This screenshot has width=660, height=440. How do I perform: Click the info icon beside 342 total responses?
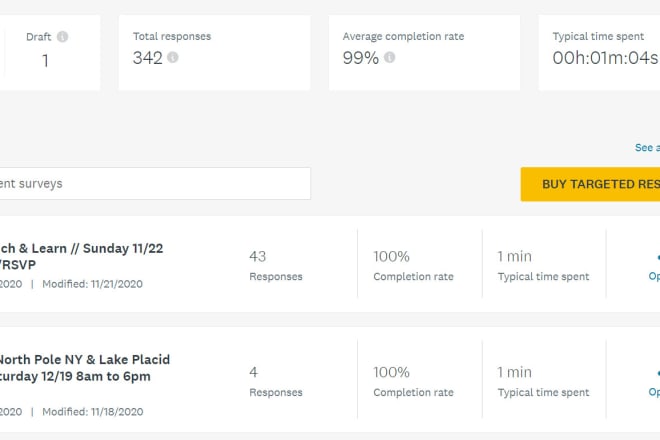[173, 58]
